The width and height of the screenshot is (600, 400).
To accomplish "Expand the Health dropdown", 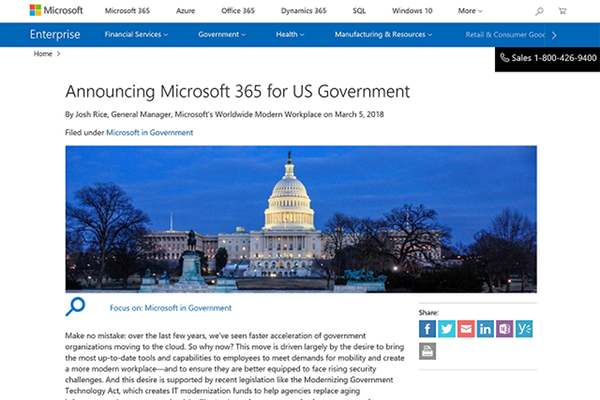I will point(290,34).
